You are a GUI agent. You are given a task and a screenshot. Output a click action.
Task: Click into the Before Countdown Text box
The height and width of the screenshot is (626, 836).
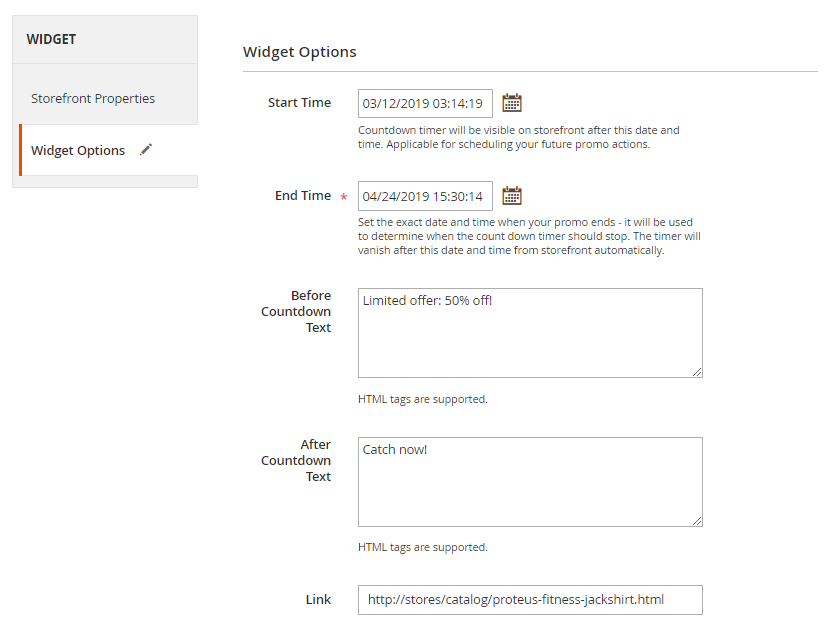pos(530,333)
